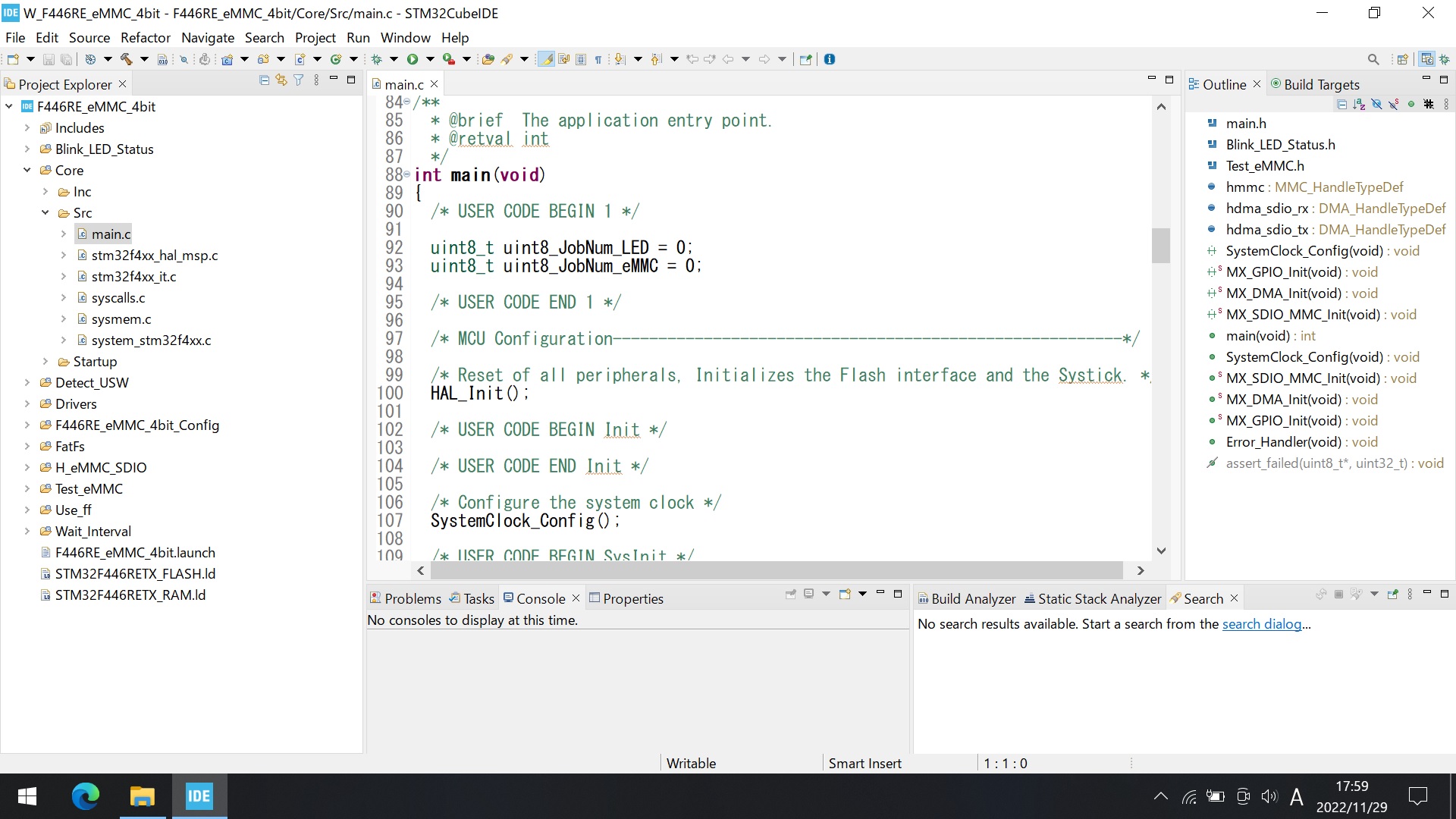
Task: Open dropdown beside the Debug icon
Action: [394, 59]
